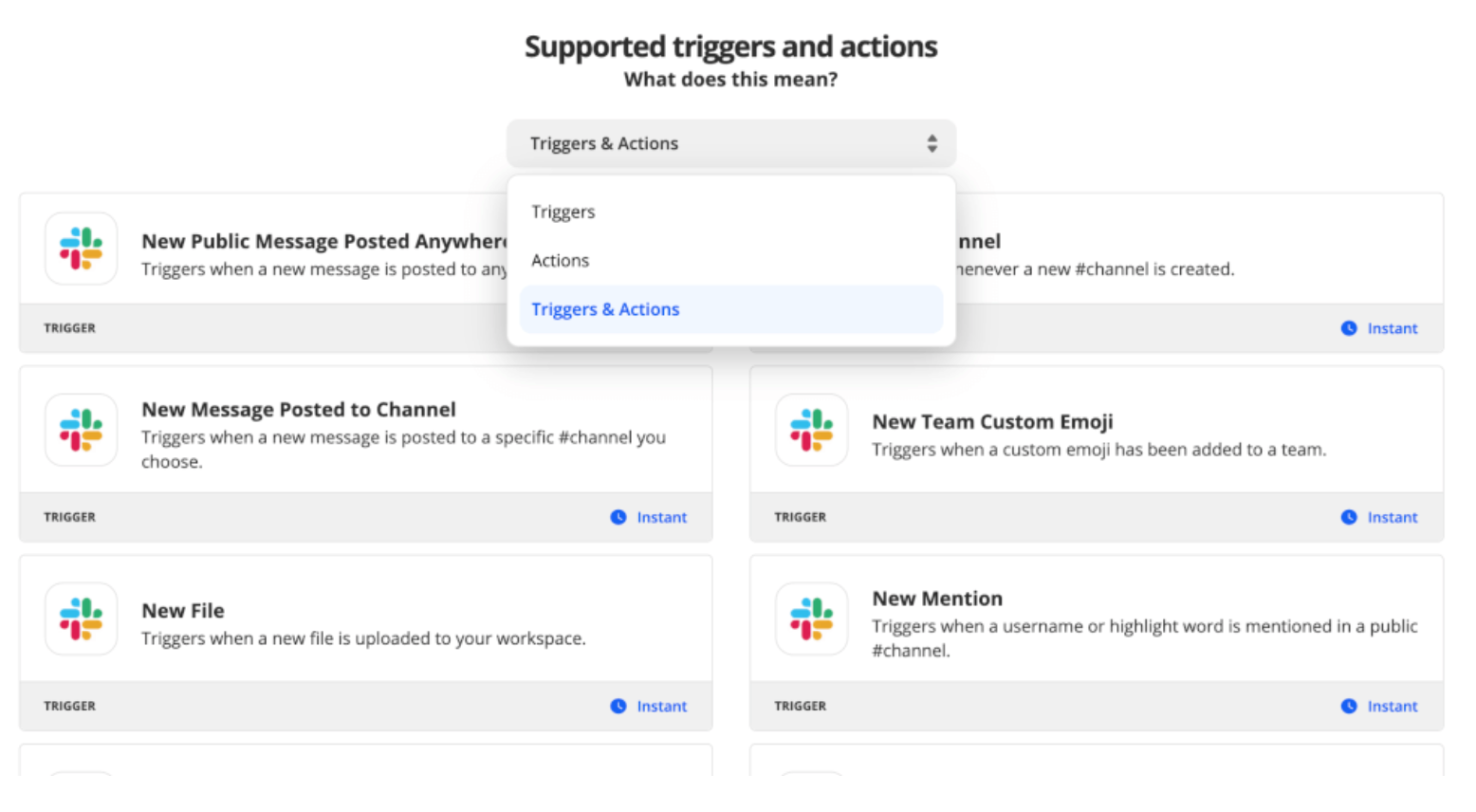This screenshot has height=812, width=1476.
Task: Click TRIGGER label under New Mention
Action: (x=800, y=706)
